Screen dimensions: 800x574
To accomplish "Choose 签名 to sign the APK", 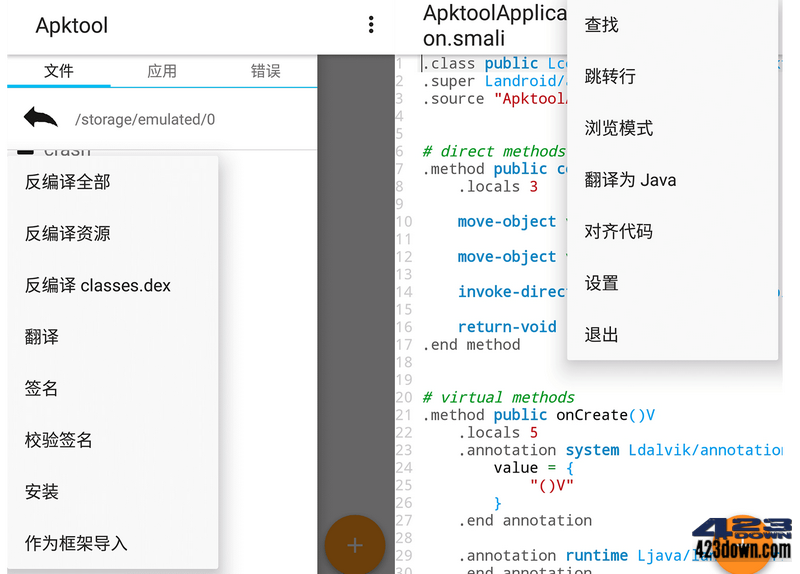I will click(42, 389).
